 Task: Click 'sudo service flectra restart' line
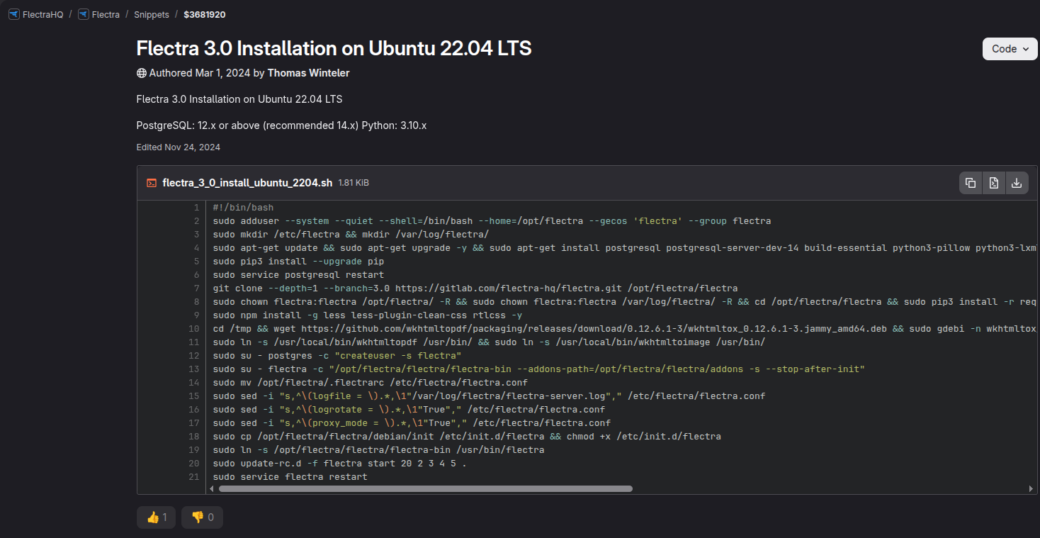[x=290, y=478]
